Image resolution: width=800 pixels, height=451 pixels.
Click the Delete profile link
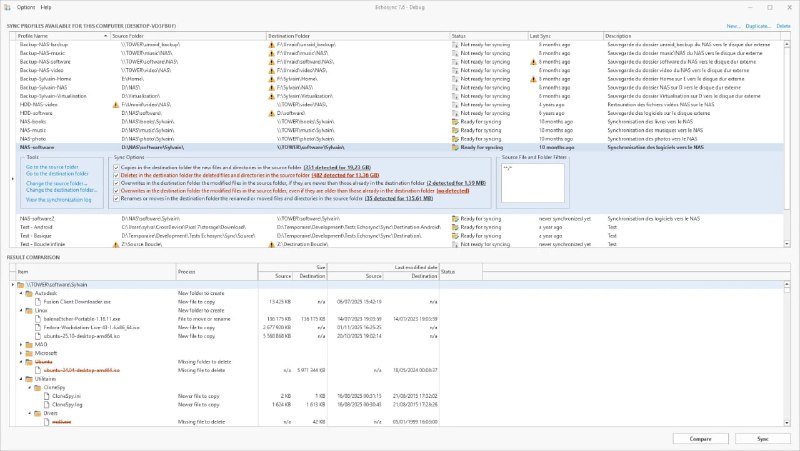783,26
